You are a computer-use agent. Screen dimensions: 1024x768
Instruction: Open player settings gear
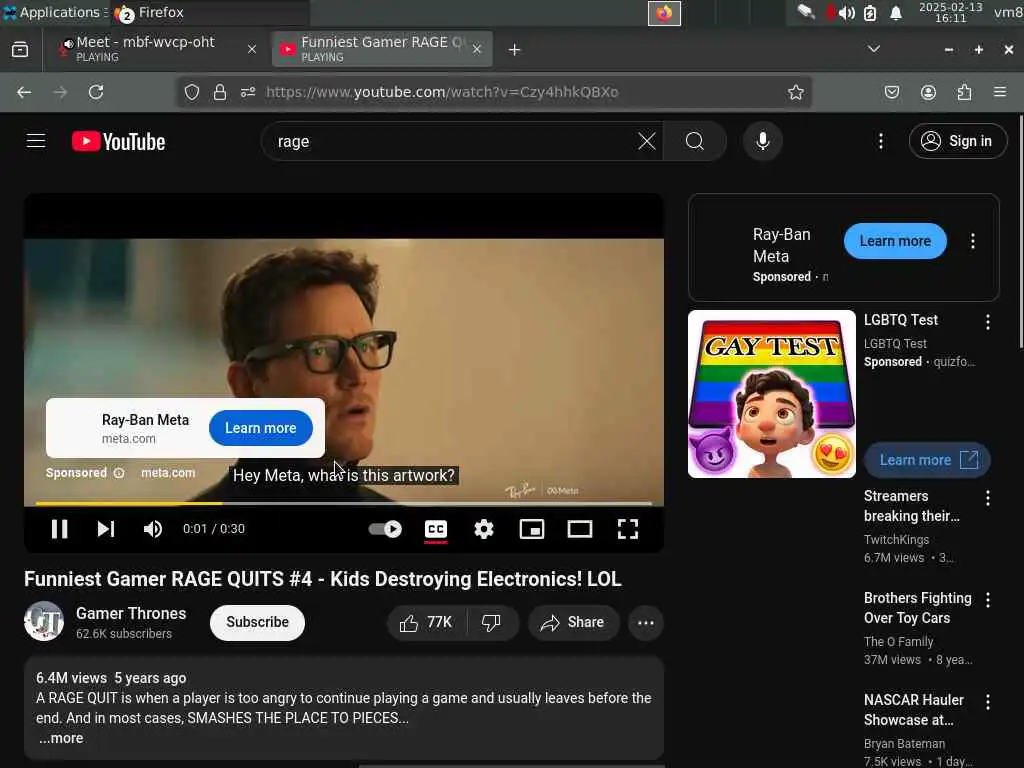[484, 529]
